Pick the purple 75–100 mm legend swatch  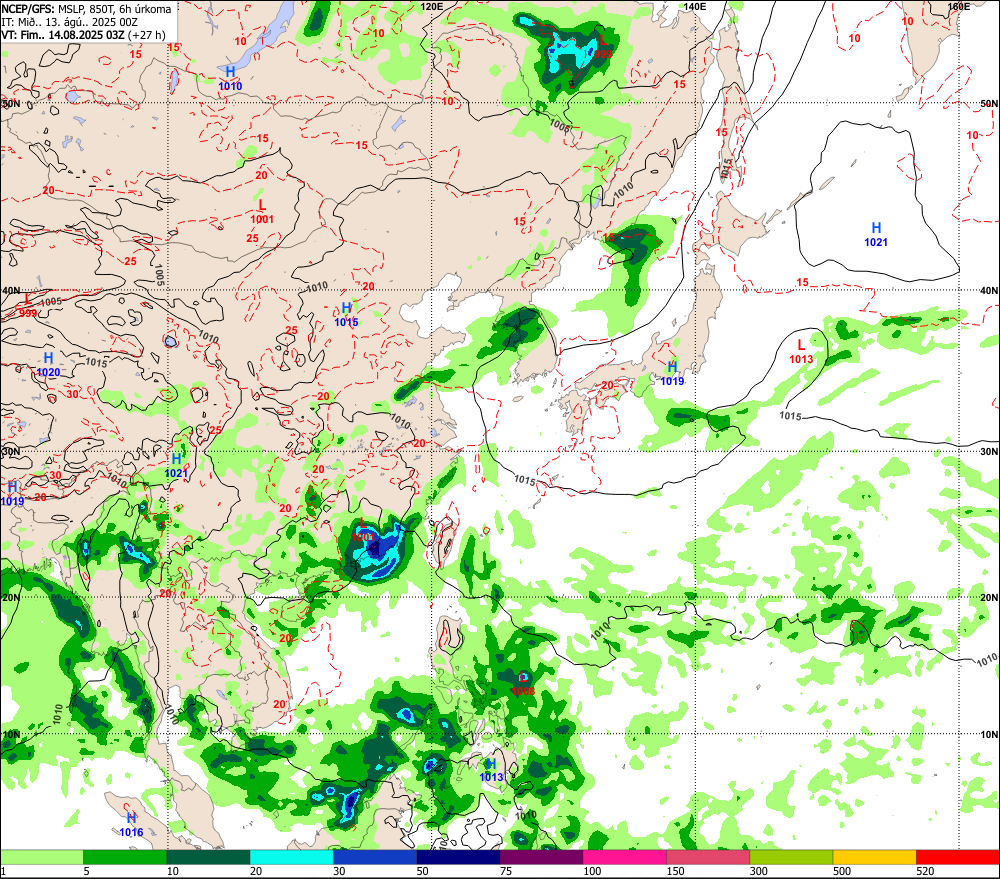coord(541,857)
